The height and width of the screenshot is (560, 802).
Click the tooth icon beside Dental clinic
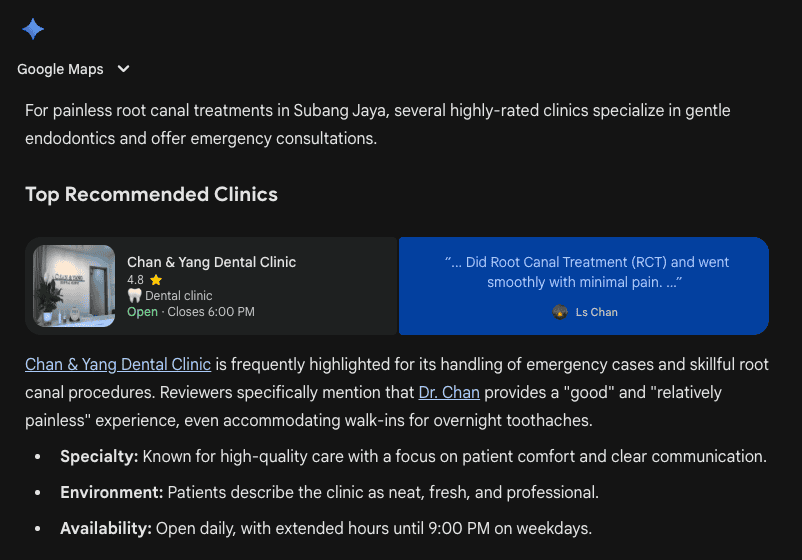(134, 296)
